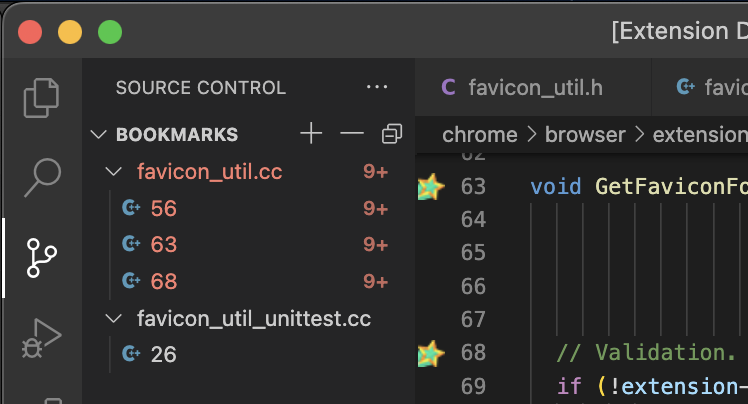Click the minus icon in Bookmarks header
The width and height of the screenshot is (748, 404).
point(352,133)
